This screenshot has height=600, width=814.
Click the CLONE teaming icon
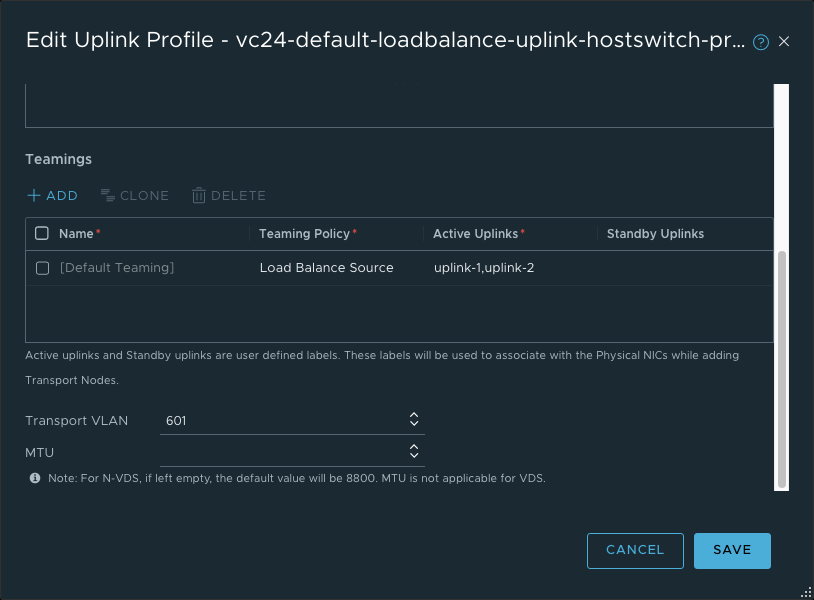(x=108, y=196)
